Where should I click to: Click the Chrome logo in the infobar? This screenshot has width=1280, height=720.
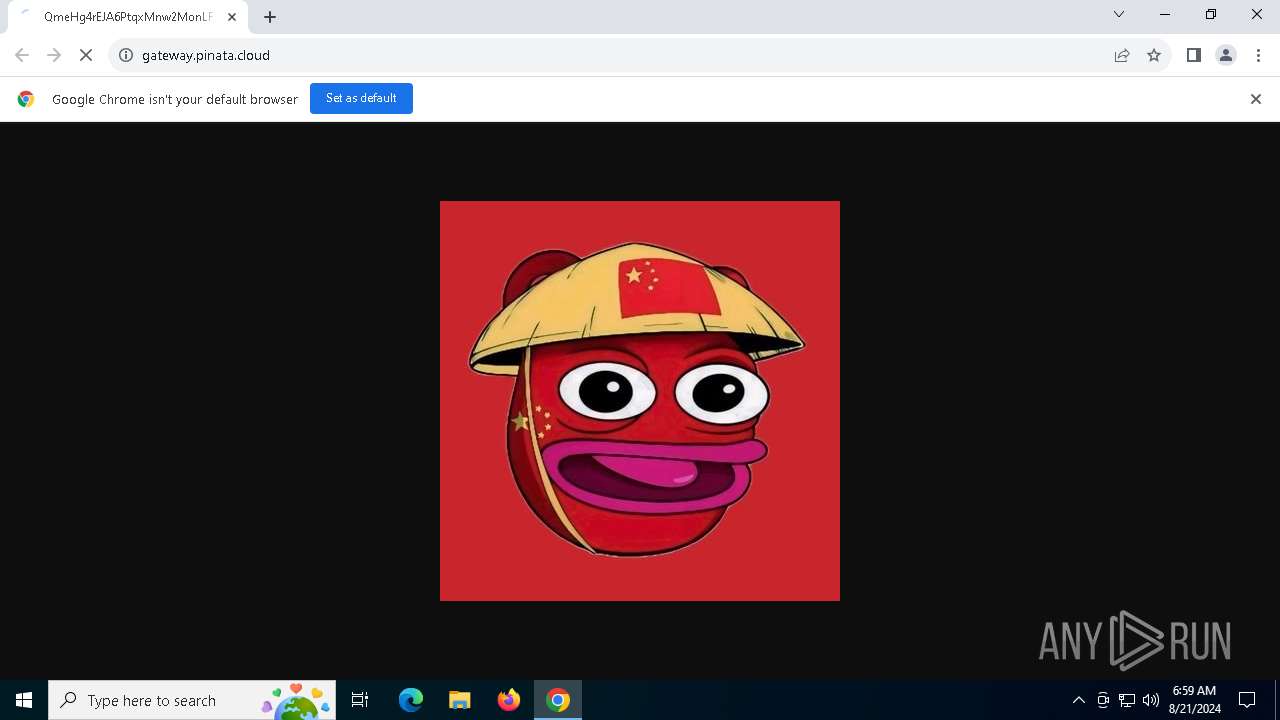tap(26, 99)
